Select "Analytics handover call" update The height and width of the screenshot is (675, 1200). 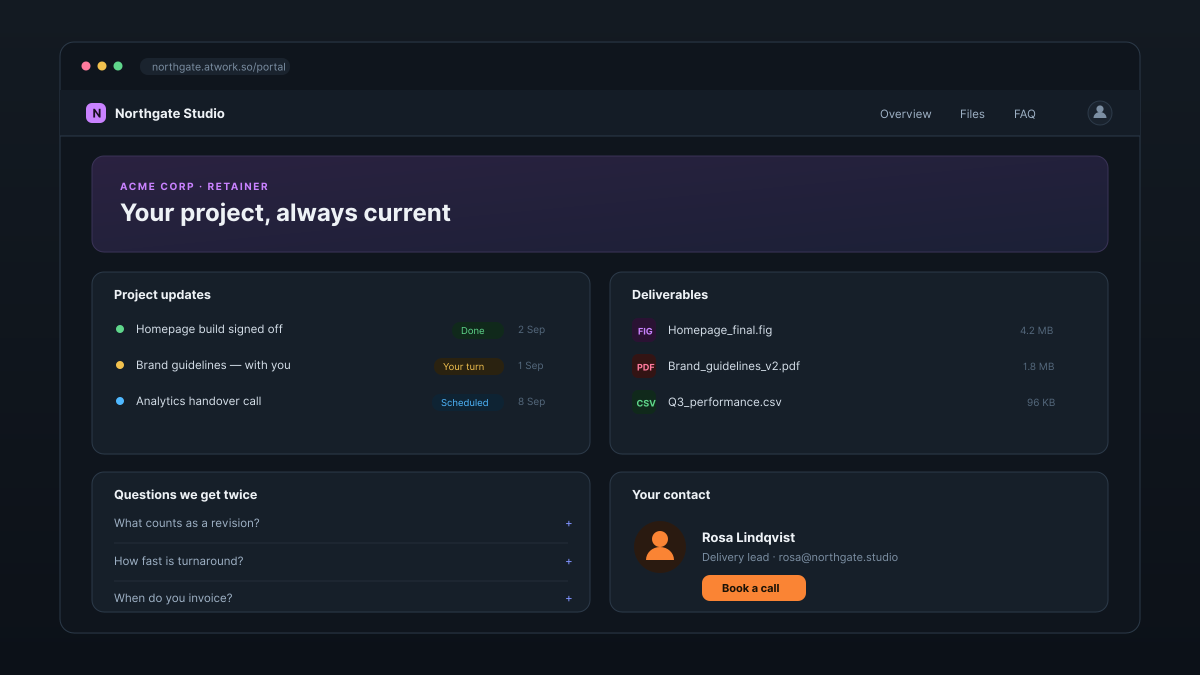[x=198, y=401]
